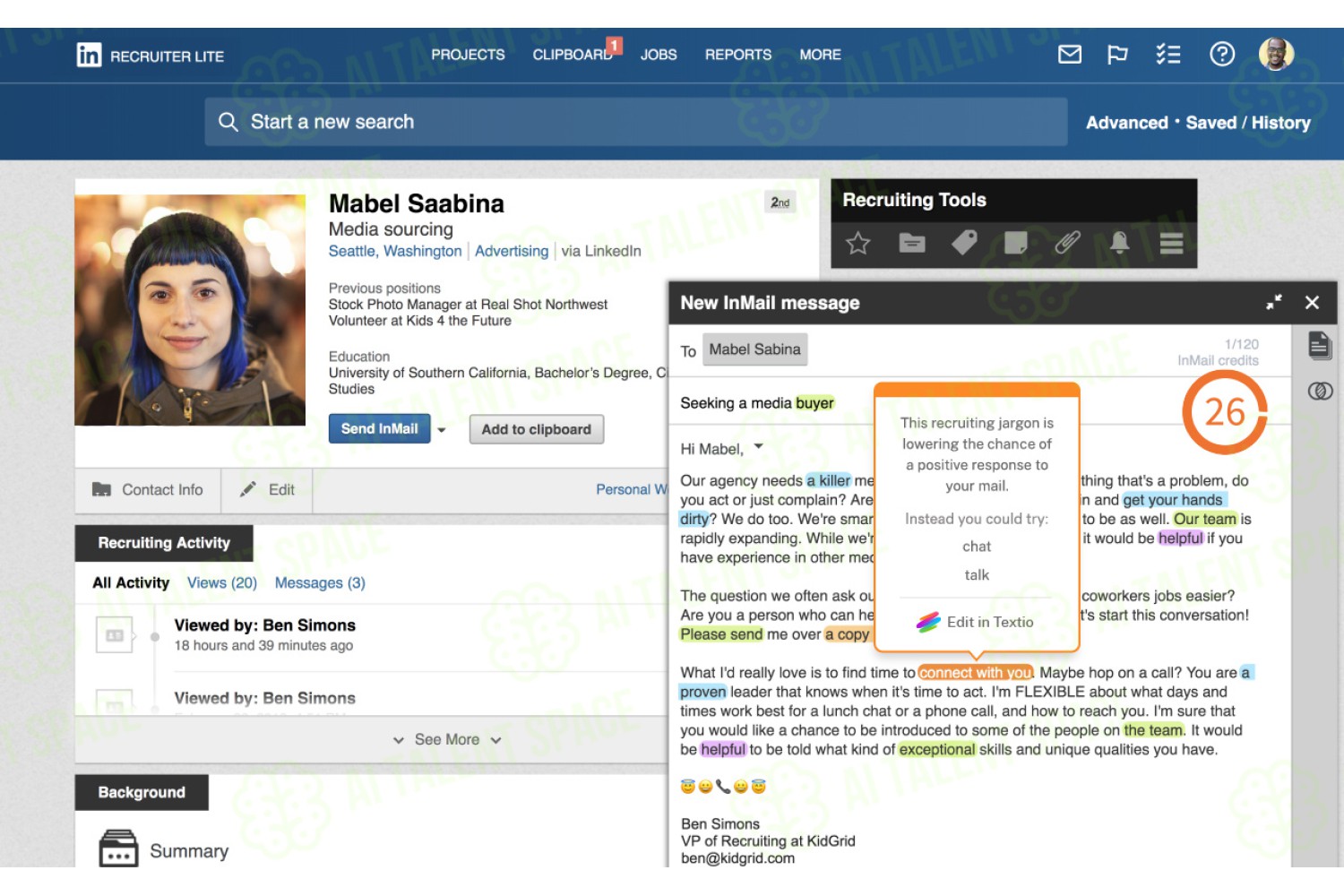Select the Views (20) tab
Viewport: 1344px width, 896px height.
(222, 582)
